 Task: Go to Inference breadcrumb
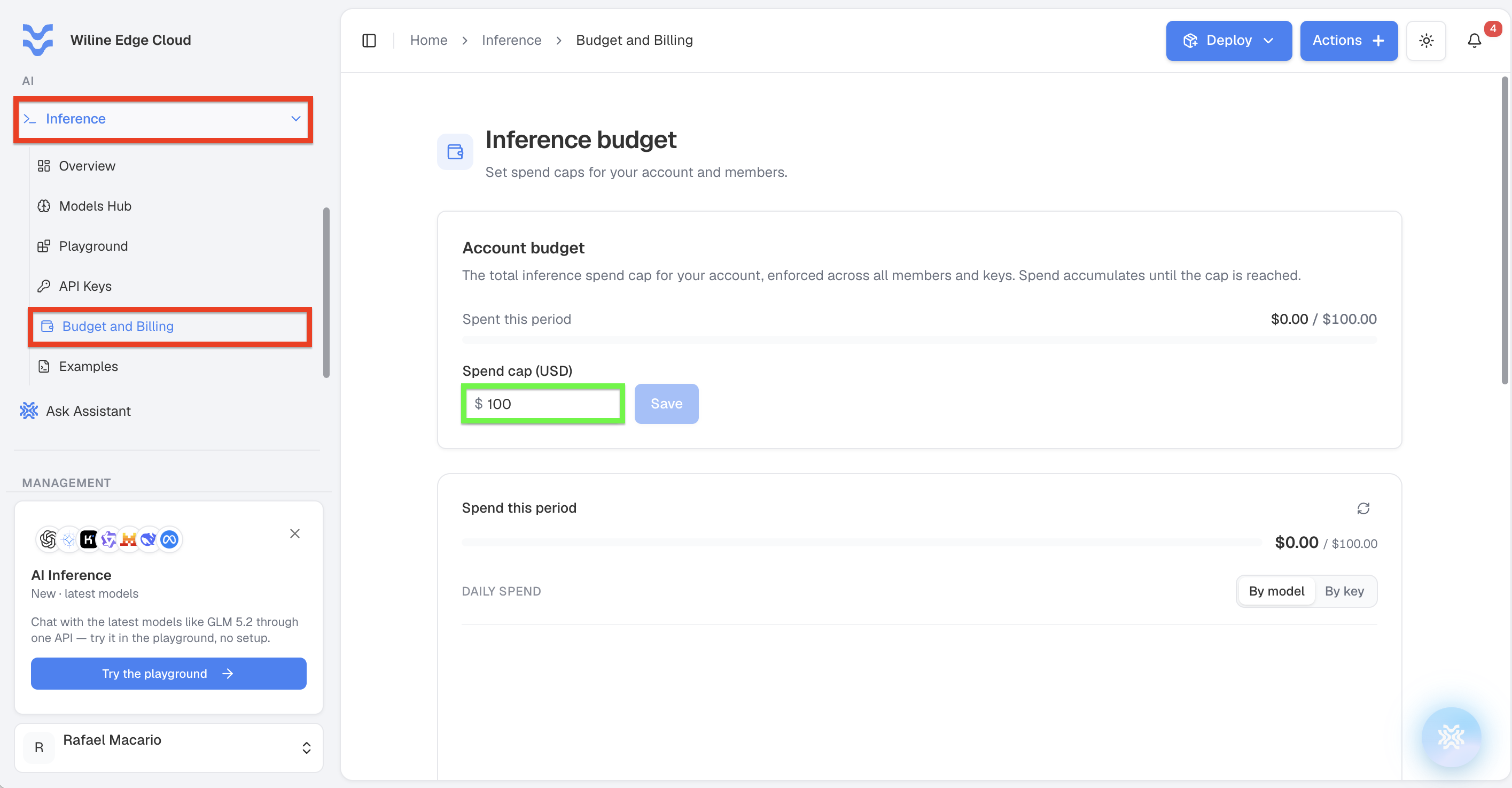(511, 41)
